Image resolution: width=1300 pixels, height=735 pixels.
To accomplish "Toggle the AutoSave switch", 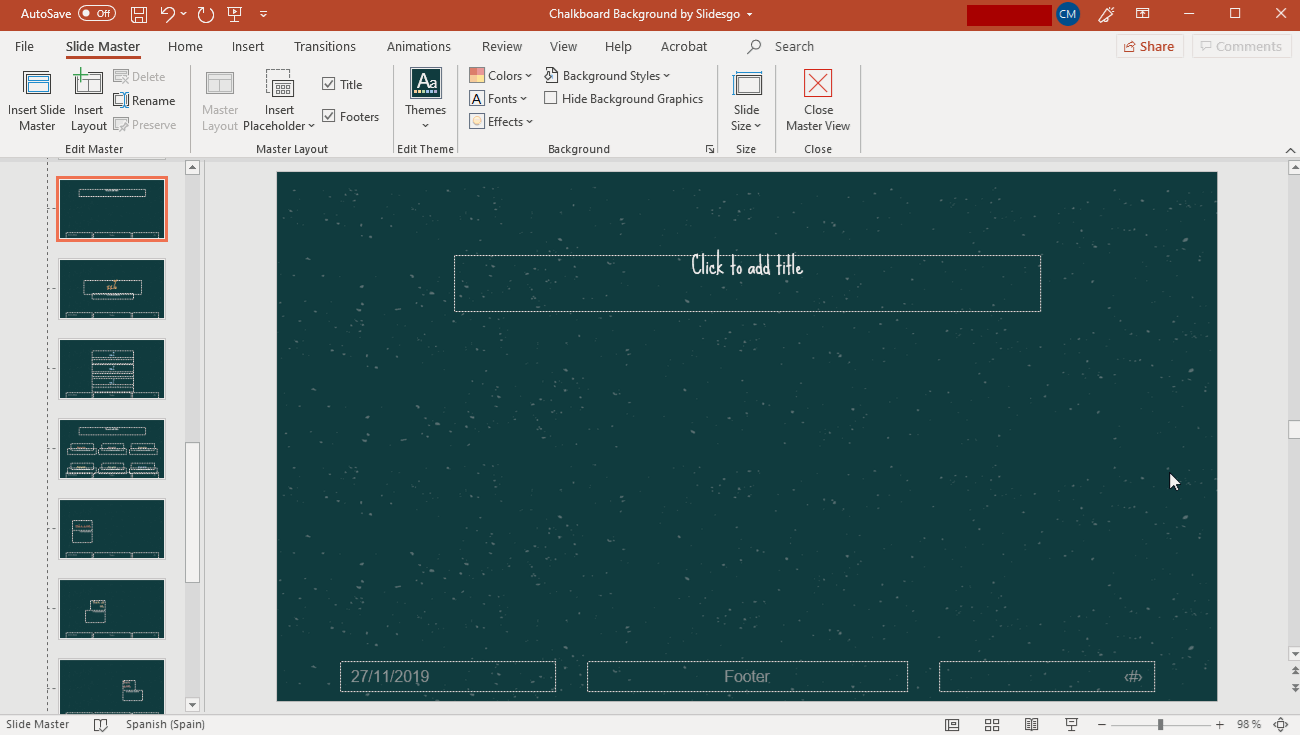I will click(x=97, y=14).
